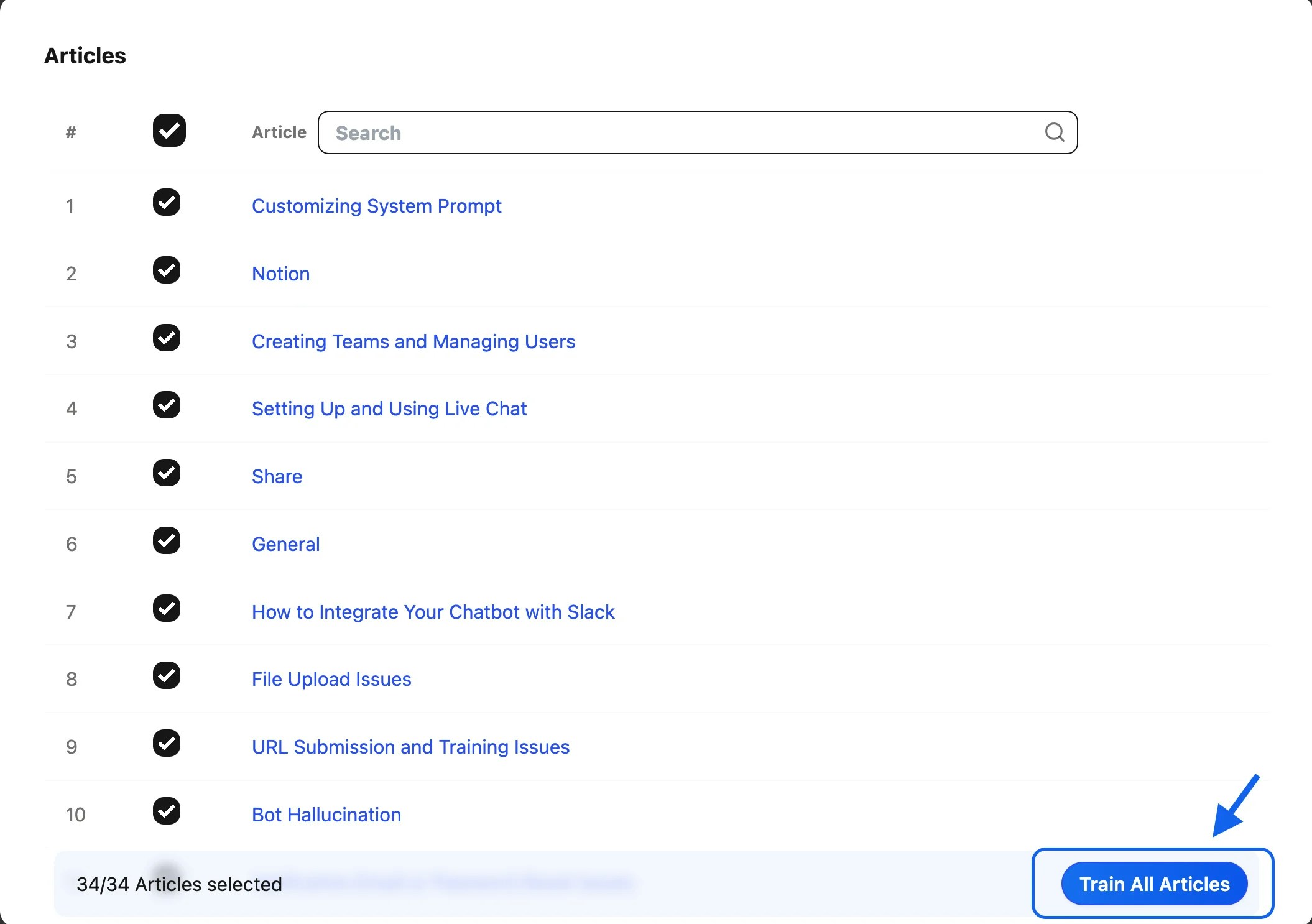Screen dimensions: 1312x924
Task: Open the Customizing System Prompt article
Action: coord(377,206)
